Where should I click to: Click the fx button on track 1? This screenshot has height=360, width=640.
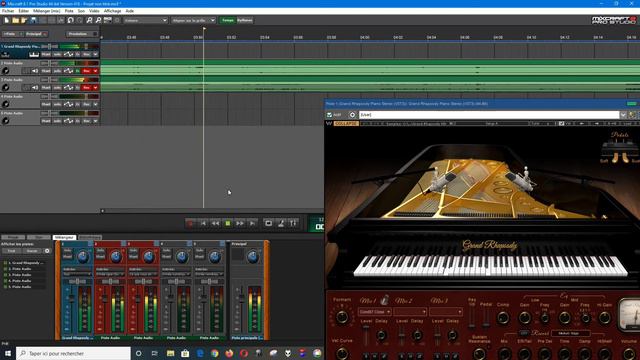coord(78,54)
